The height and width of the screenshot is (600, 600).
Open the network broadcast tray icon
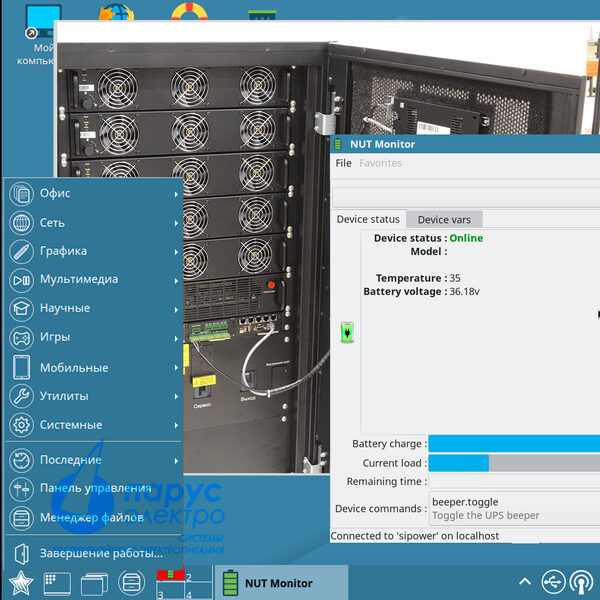(x=581, y=583)
